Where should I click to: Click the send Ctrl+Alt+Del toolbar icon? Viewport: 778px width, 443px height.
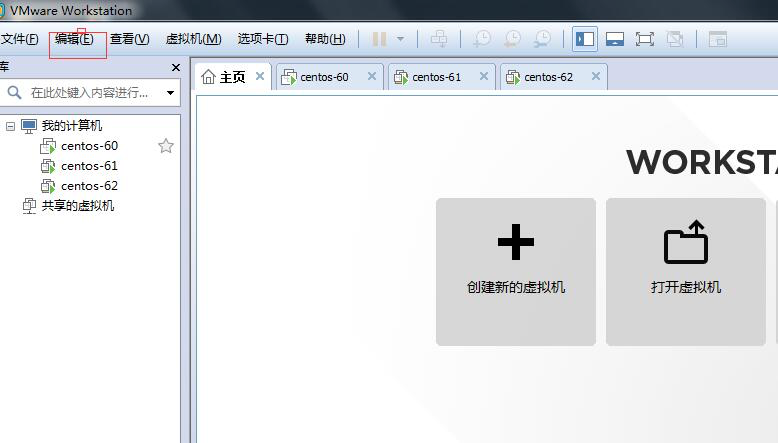[x=439, y=39]
